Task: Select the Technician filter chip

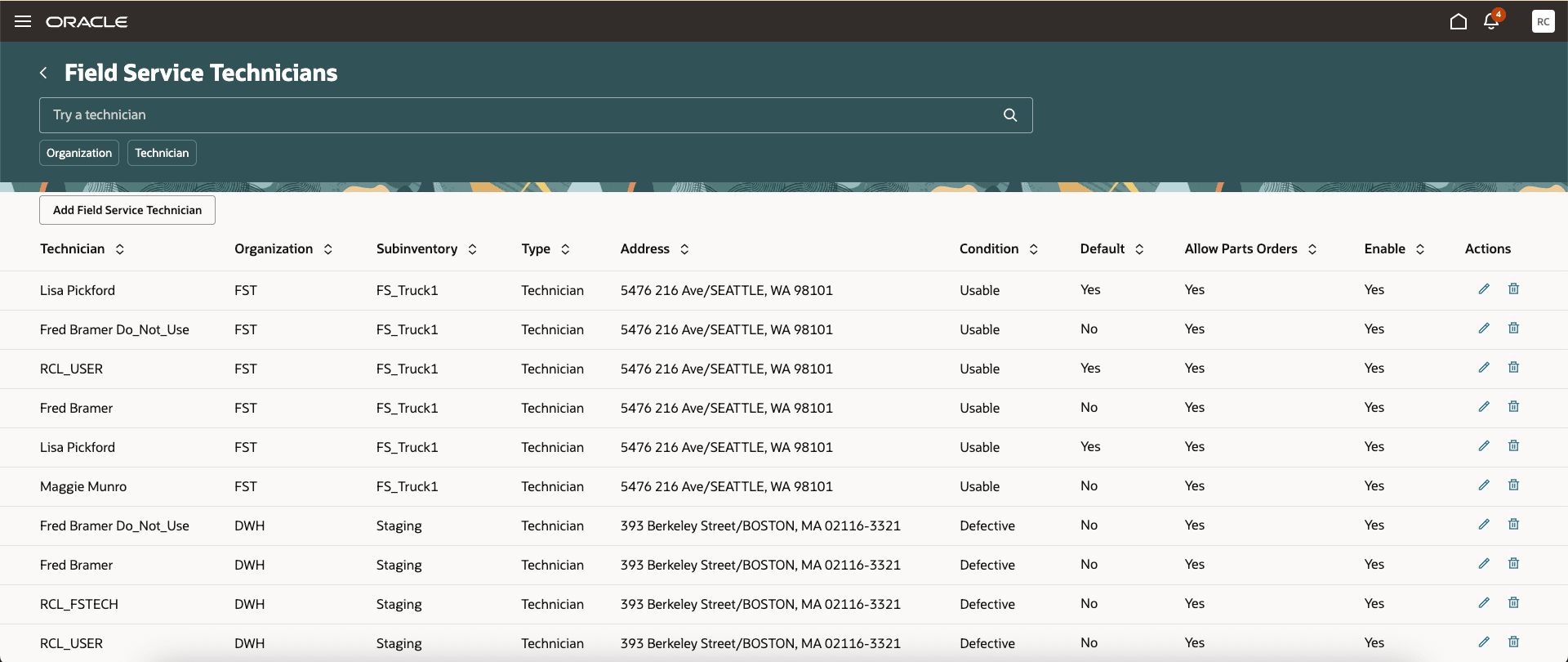Action: [x=162, y=153]
